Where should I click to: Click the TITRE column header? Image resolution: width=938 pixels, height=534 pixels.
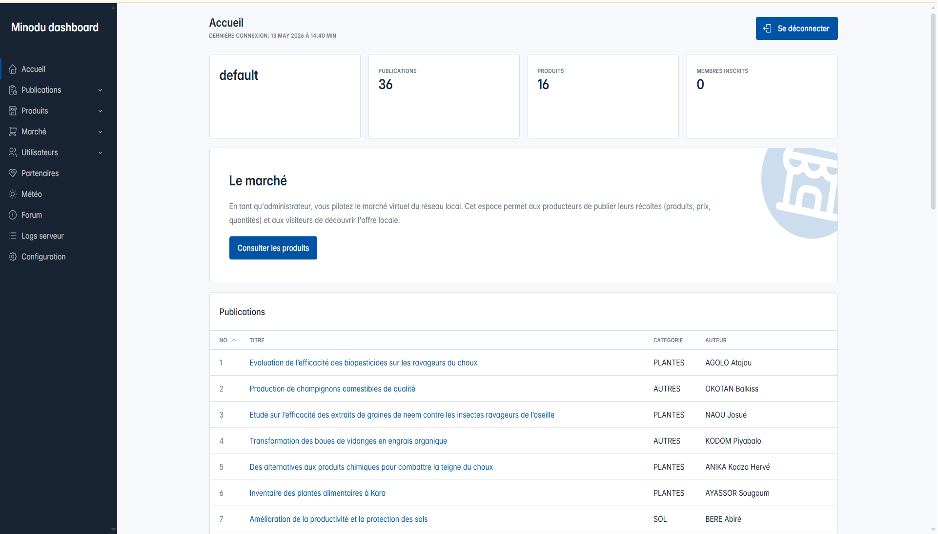[257, 340]
